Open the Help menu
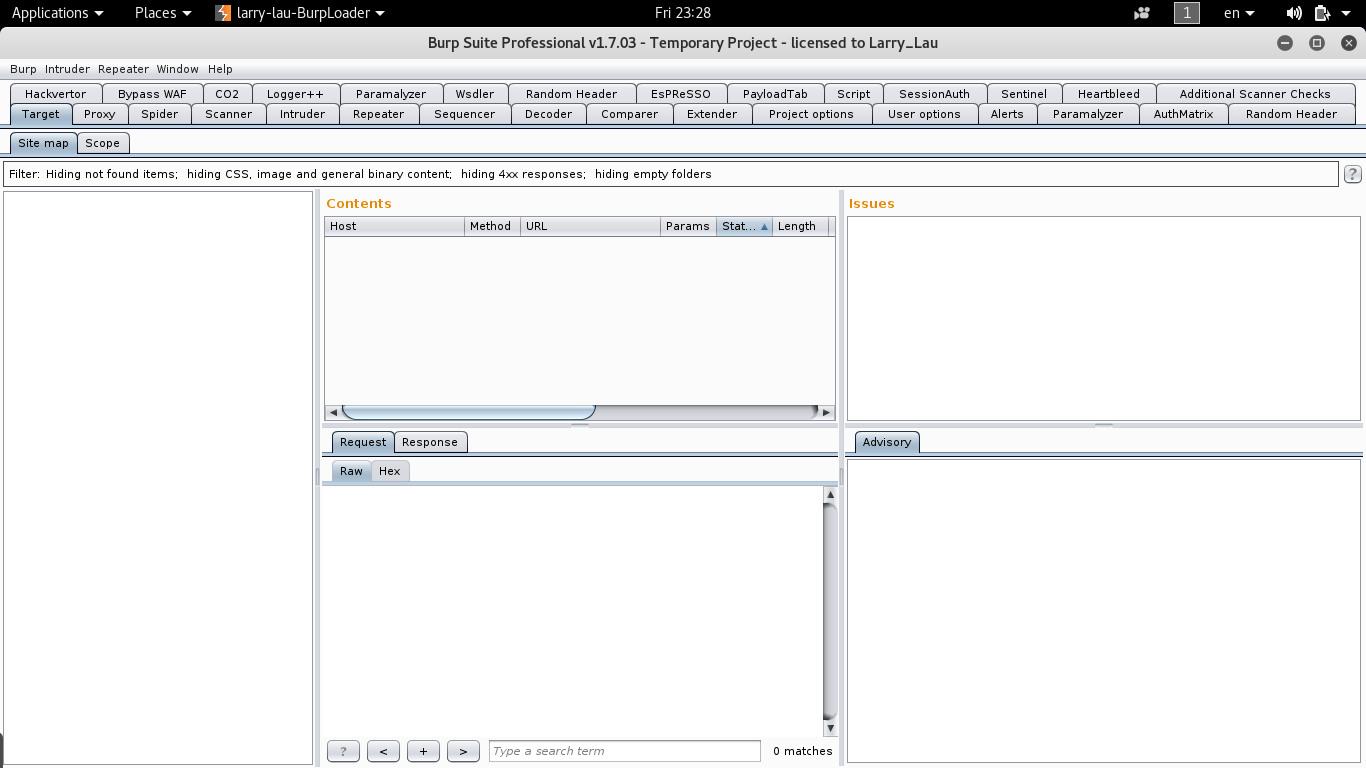The width and height of the screenshot is (1366, 768). coord(220,69)
